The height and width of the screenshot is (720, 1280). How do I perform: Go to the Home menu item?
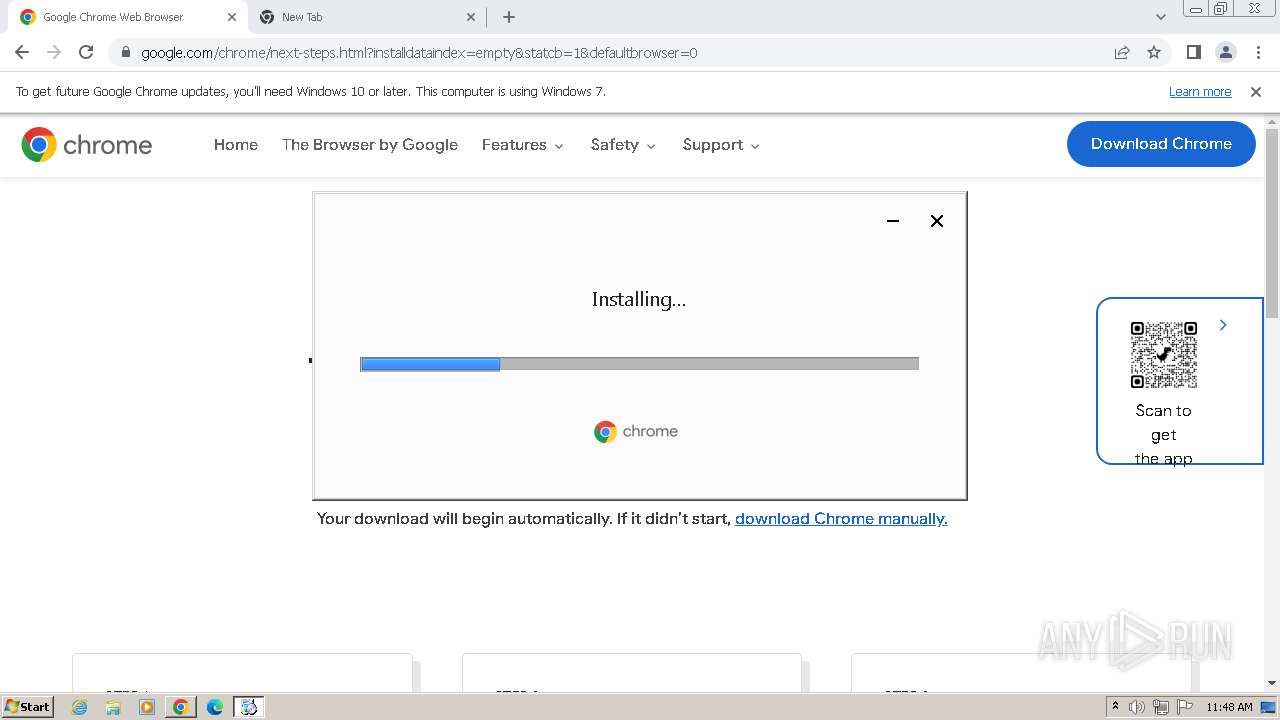coord(236,145)
